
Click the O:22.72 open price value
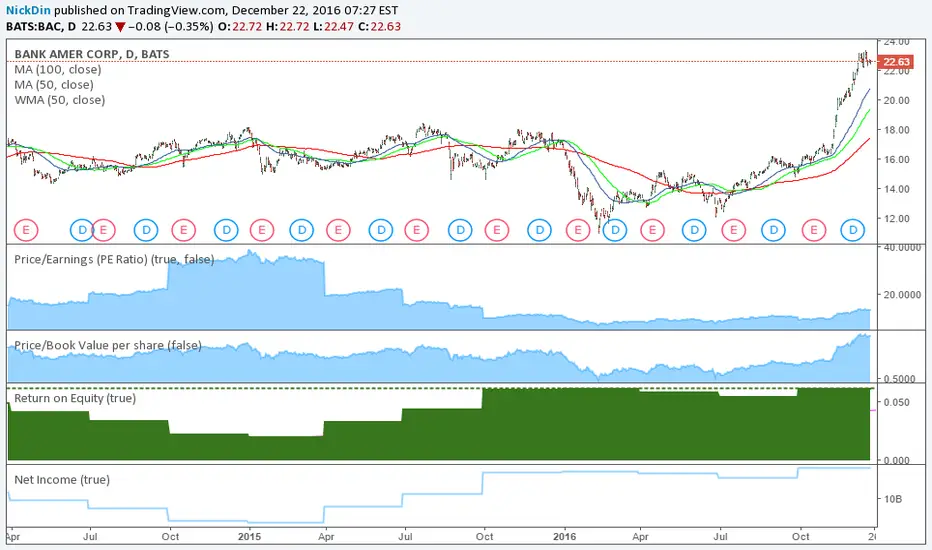[240, 26]
